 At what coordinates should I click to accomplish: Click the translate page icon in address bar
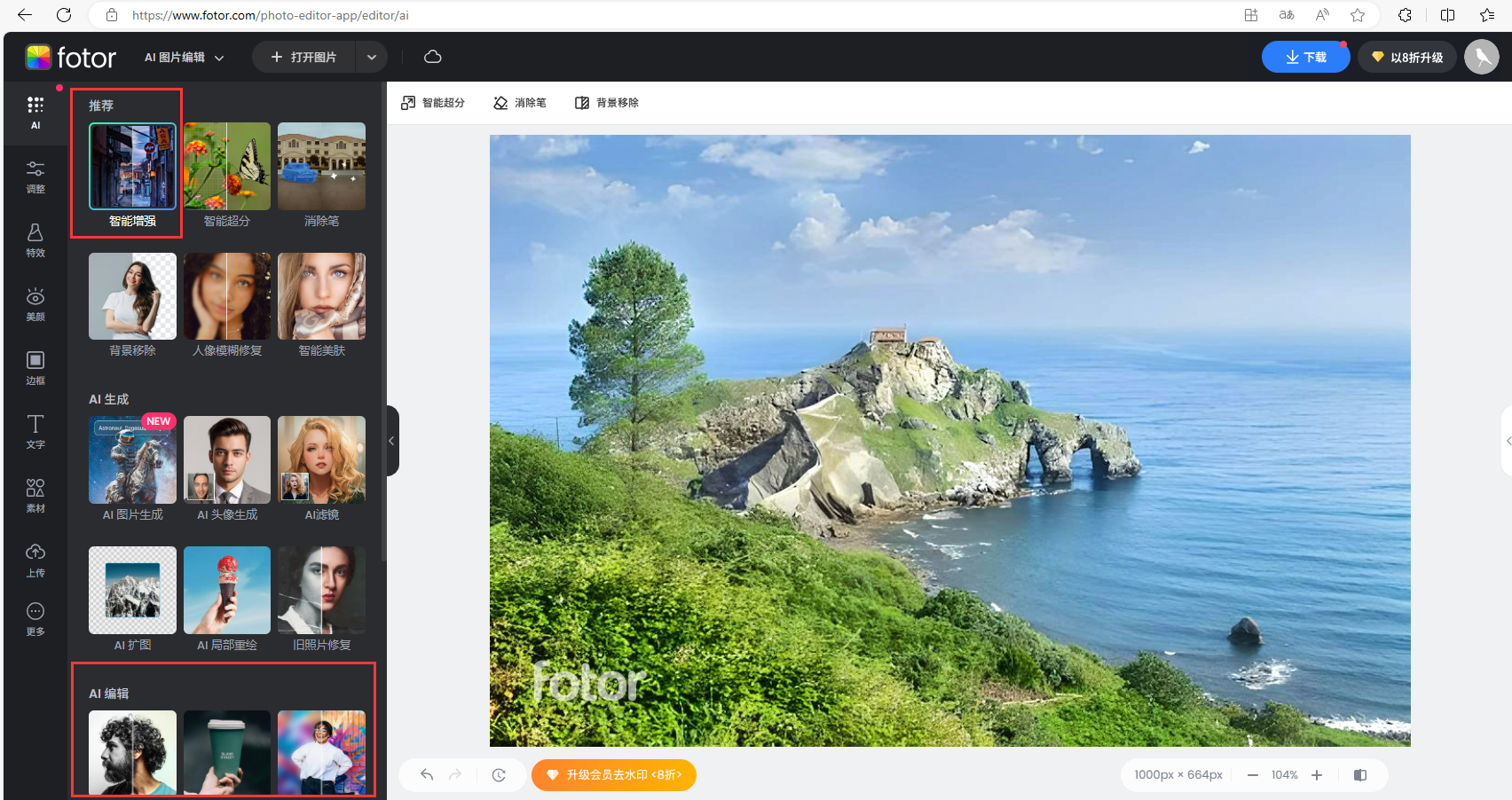tap(1287, 15)
